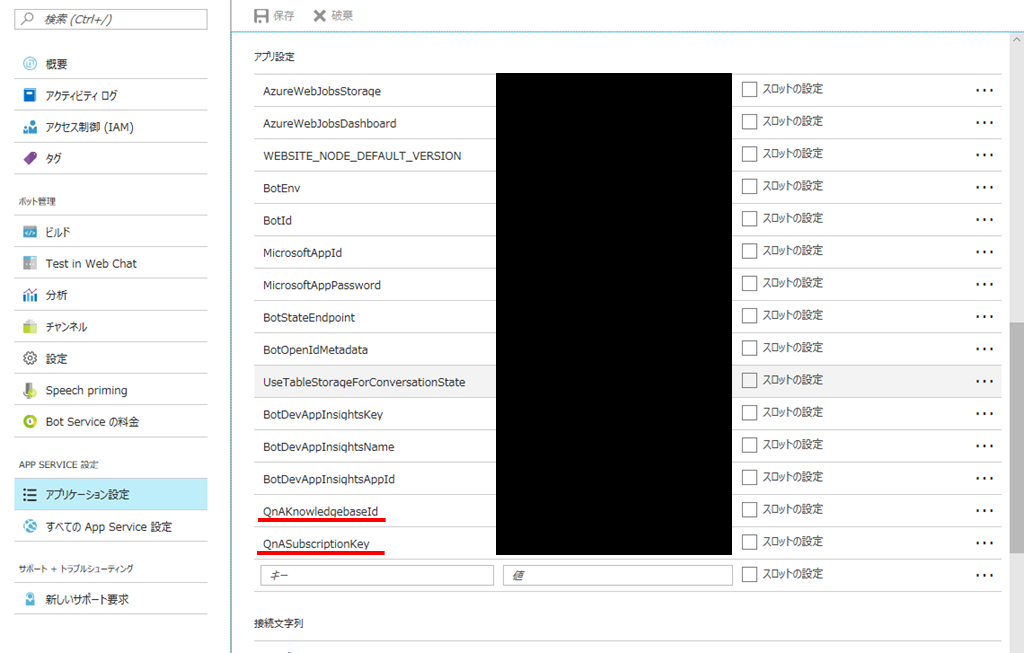Open the ellipsis menu for BotEnv row
1024x653 pixels.
(x=984, y=187)
